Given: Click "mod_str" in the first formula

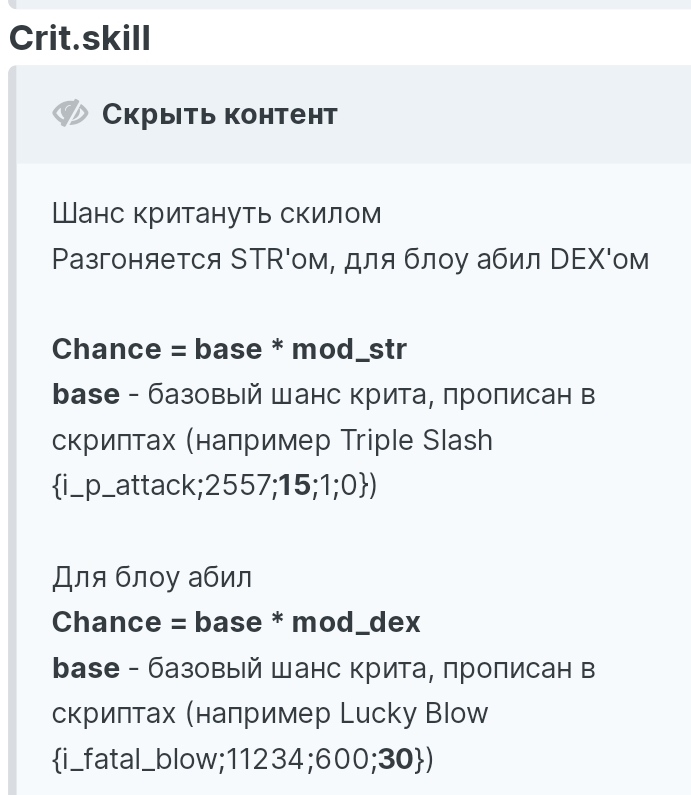Looking at the screenshot, I should coord(349,349).
